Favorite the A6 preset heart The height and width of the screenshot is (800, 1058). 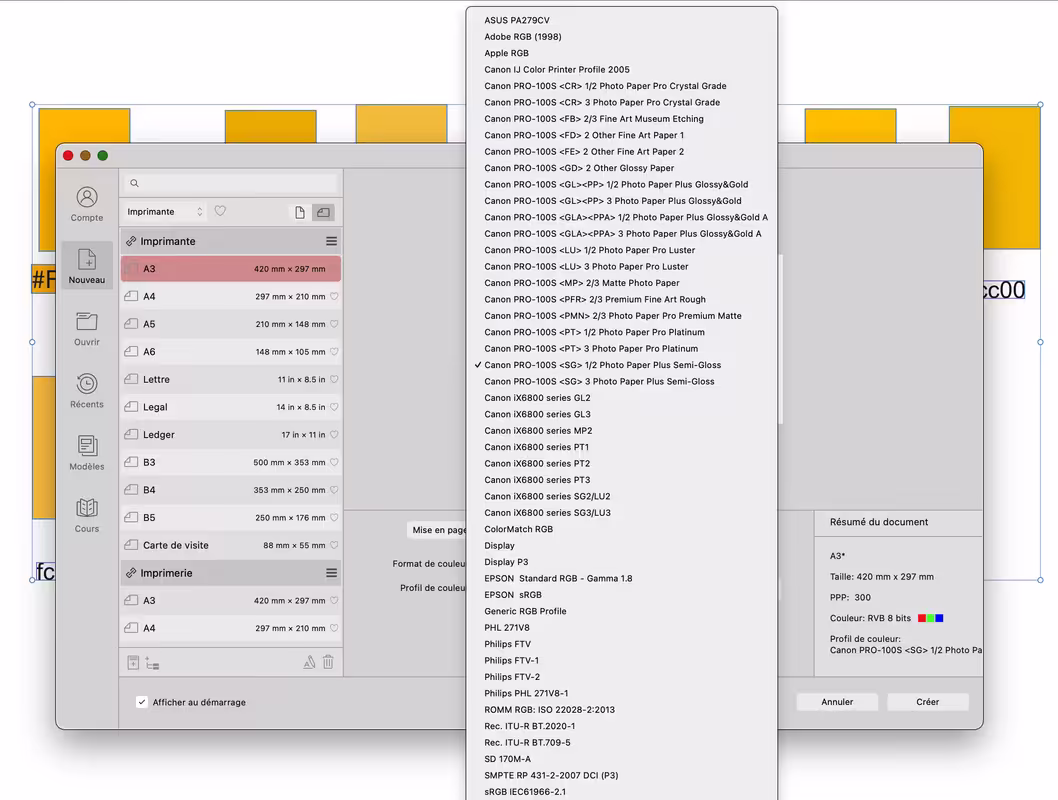(x=334, y=351)
